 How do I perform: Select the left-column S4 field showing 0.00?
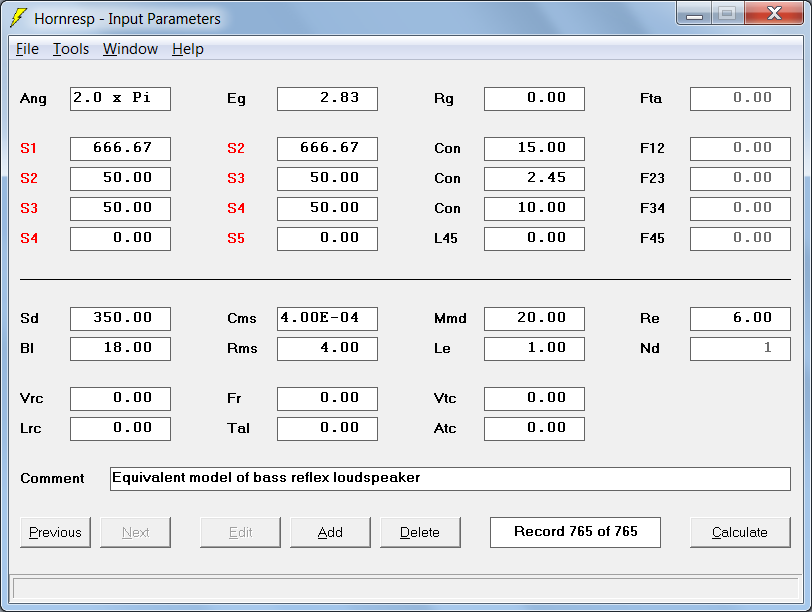120,239
